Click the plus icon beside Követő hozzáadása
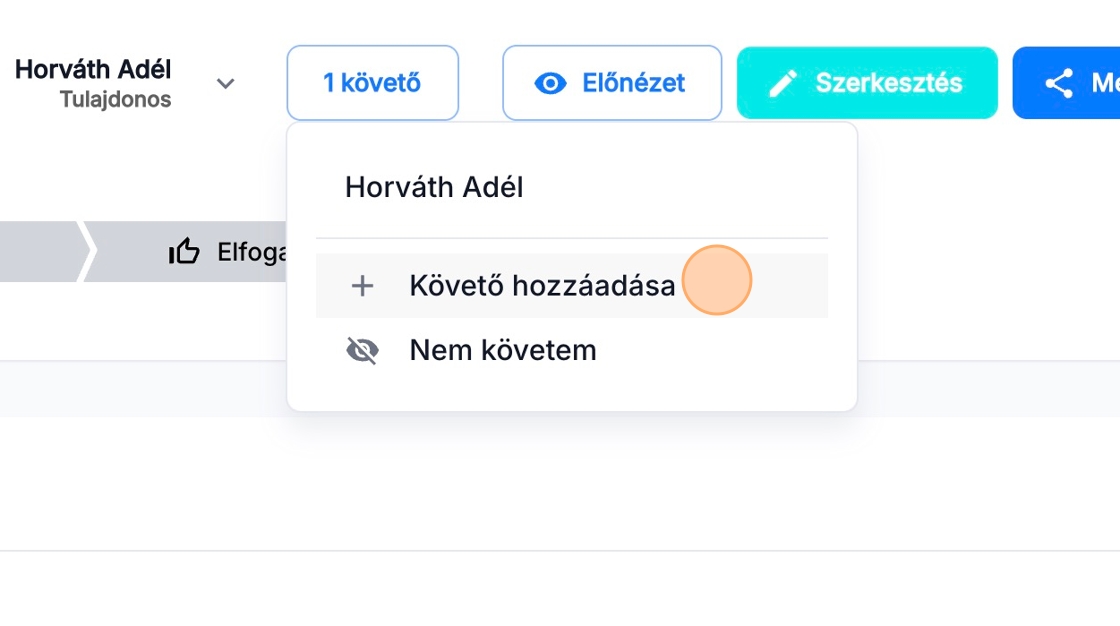 (x=362, y=287)
